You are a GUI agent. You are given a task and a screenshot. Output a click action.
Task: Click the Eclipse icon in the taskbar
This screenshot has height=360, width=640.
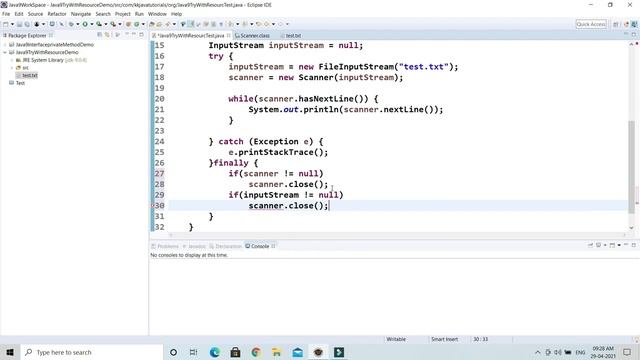pos(318,352)
